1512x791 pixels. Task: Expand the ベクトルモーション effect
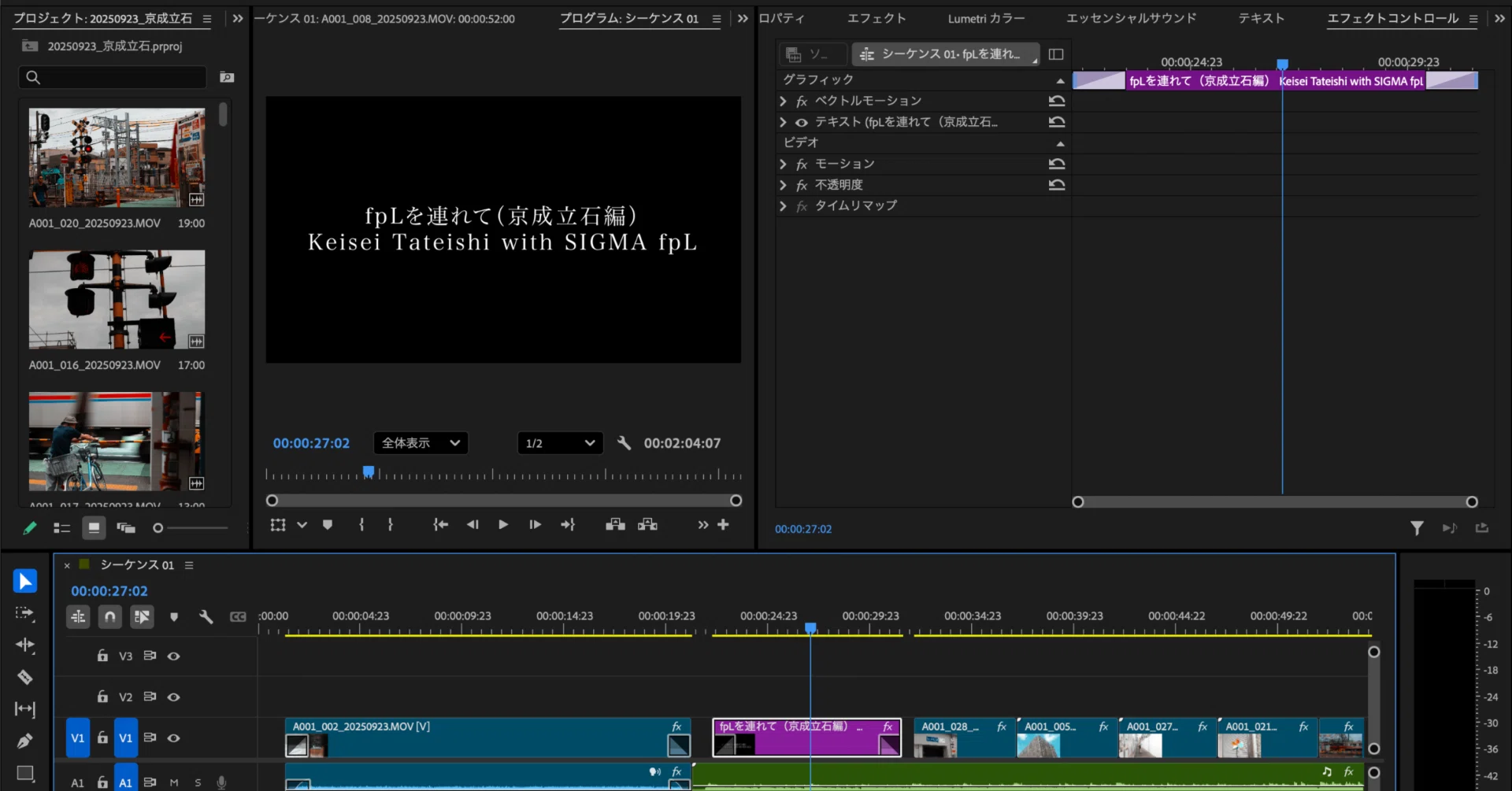(783, 101)
